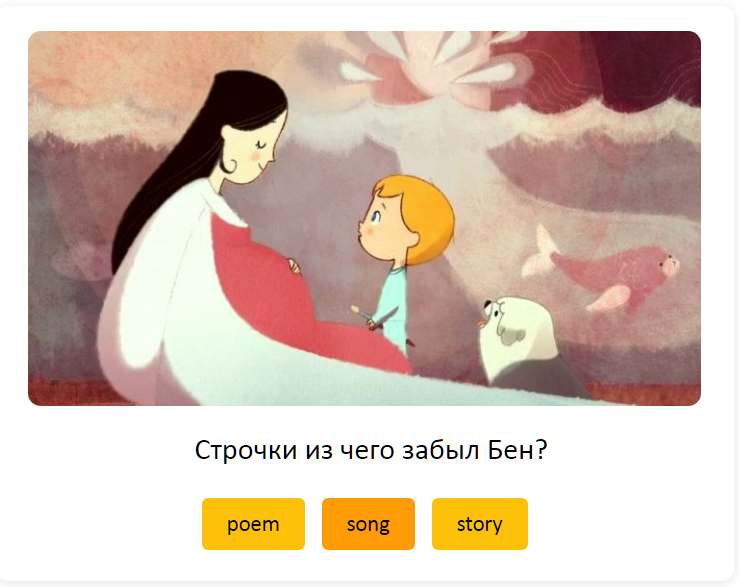Click the pink seal's white tail fin
Image resolution: width=739 pixels, height=587 pixels.
(540, 252)
